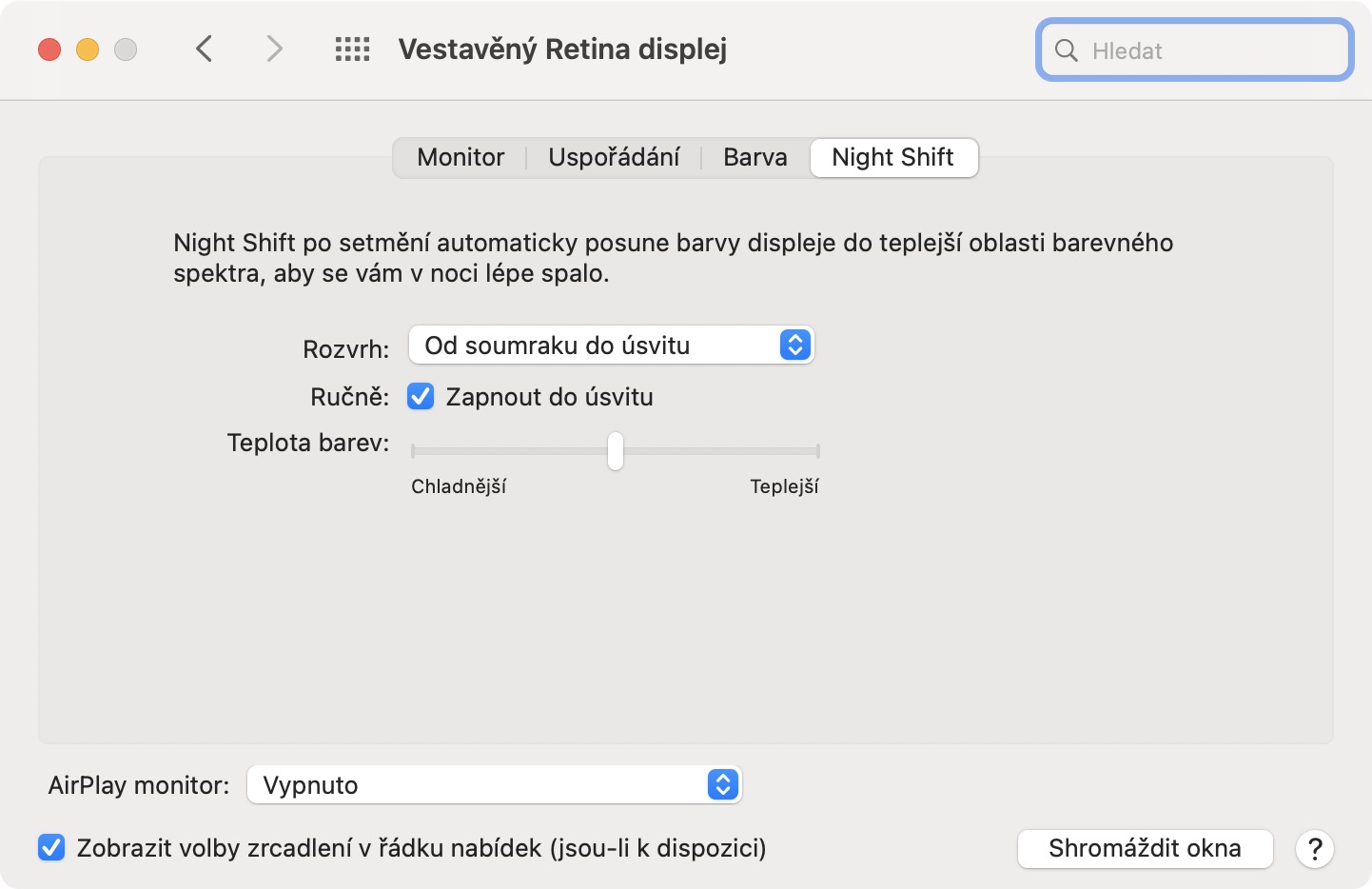Select the Barva tab
Screen dimensions: 1372x889
(x=755, y=157)
